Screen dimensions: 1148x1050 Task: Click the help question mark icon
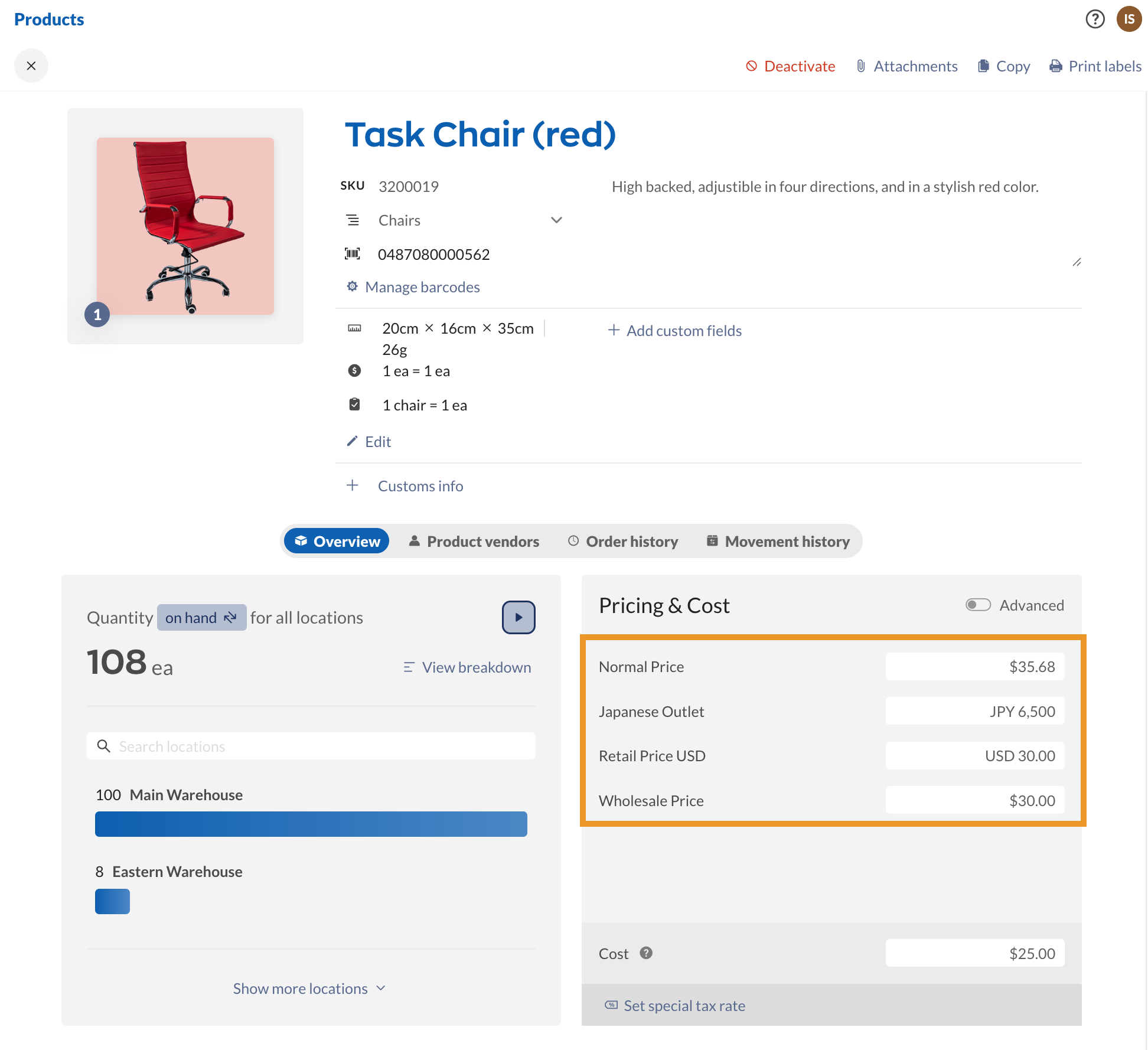(x=1095, y=19)
